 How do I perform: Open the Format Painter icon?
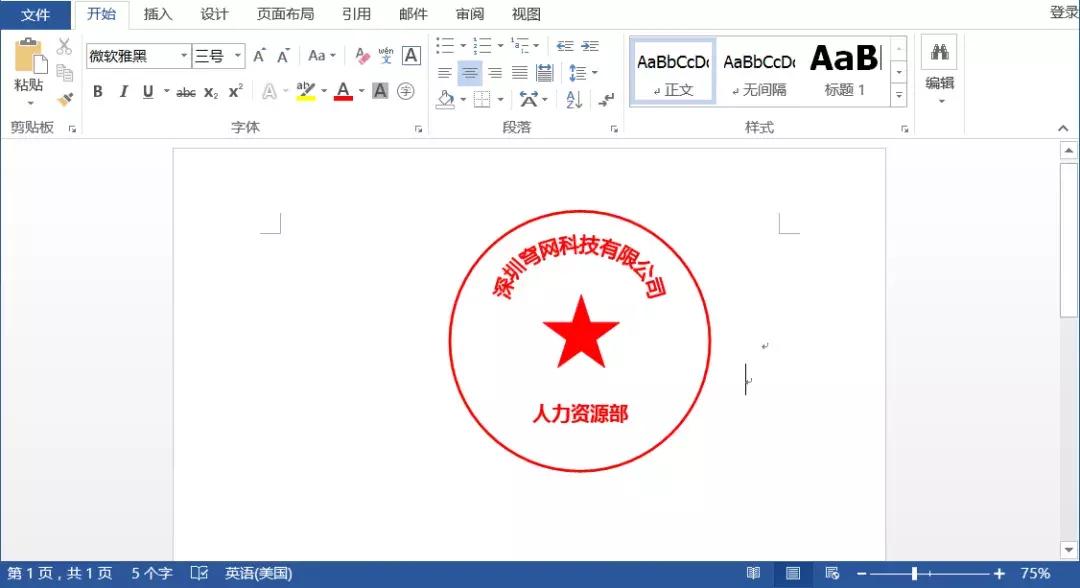click(x=63, y=98)
